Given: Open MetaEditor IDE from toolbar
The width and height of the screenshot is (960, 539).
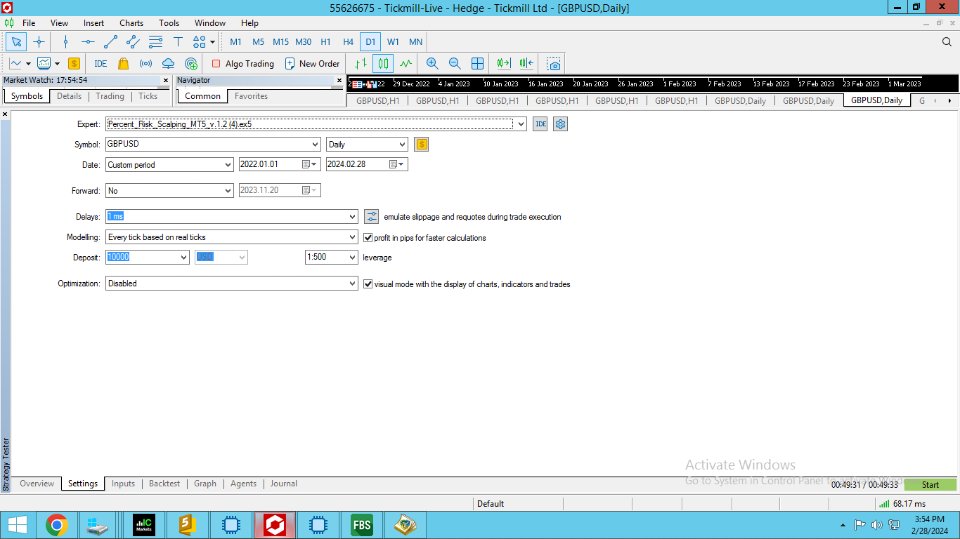Looking at the screenshot, I should [100, 64].
